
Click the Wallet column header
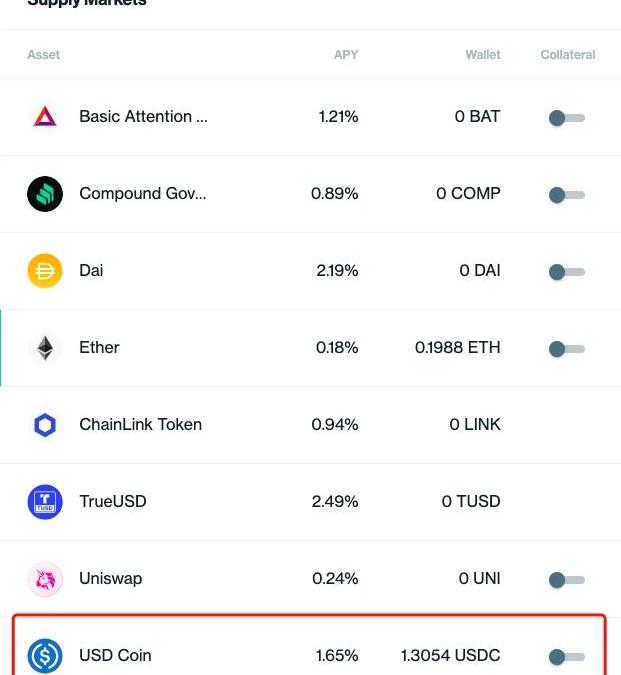pos(482,55)
